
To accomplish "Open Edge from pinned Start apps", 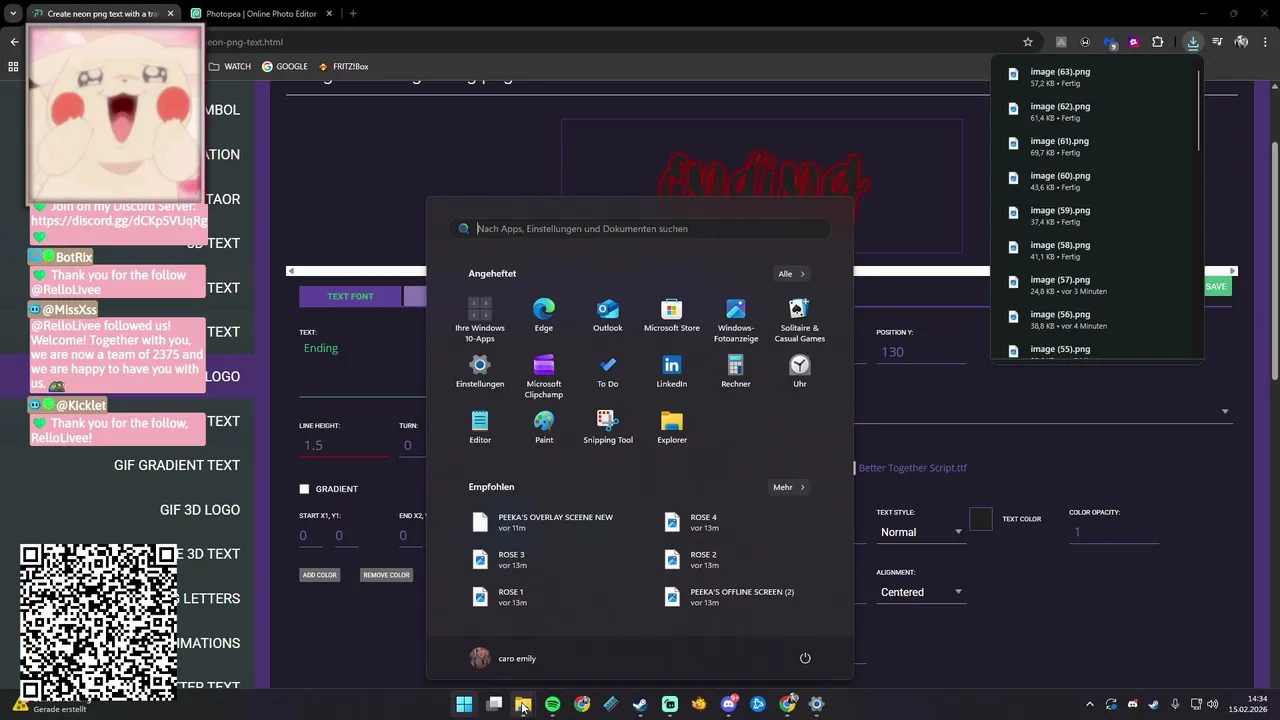I will (x=543, y=316).
